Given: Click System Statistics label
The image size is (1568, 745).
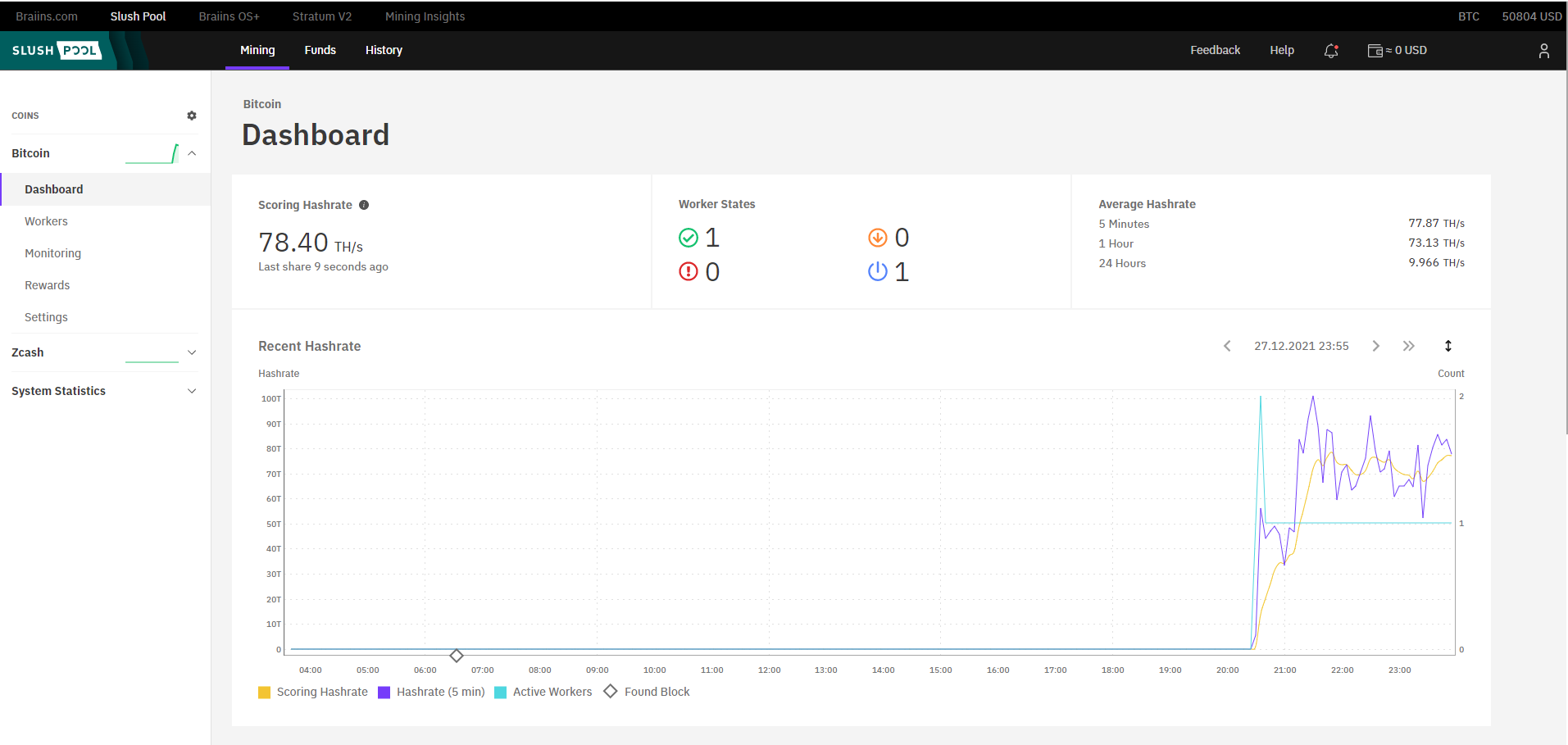Looking at the screenshot, I should tap(58, 391).
